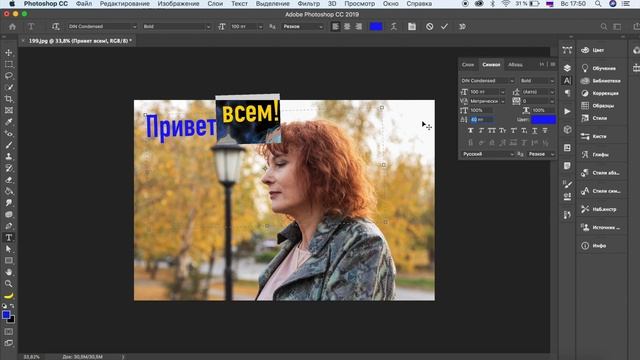The image size is (640, 360).
Task: Click the 3D button in options bar
Action: pyautogui.click(x=462, y=27)
